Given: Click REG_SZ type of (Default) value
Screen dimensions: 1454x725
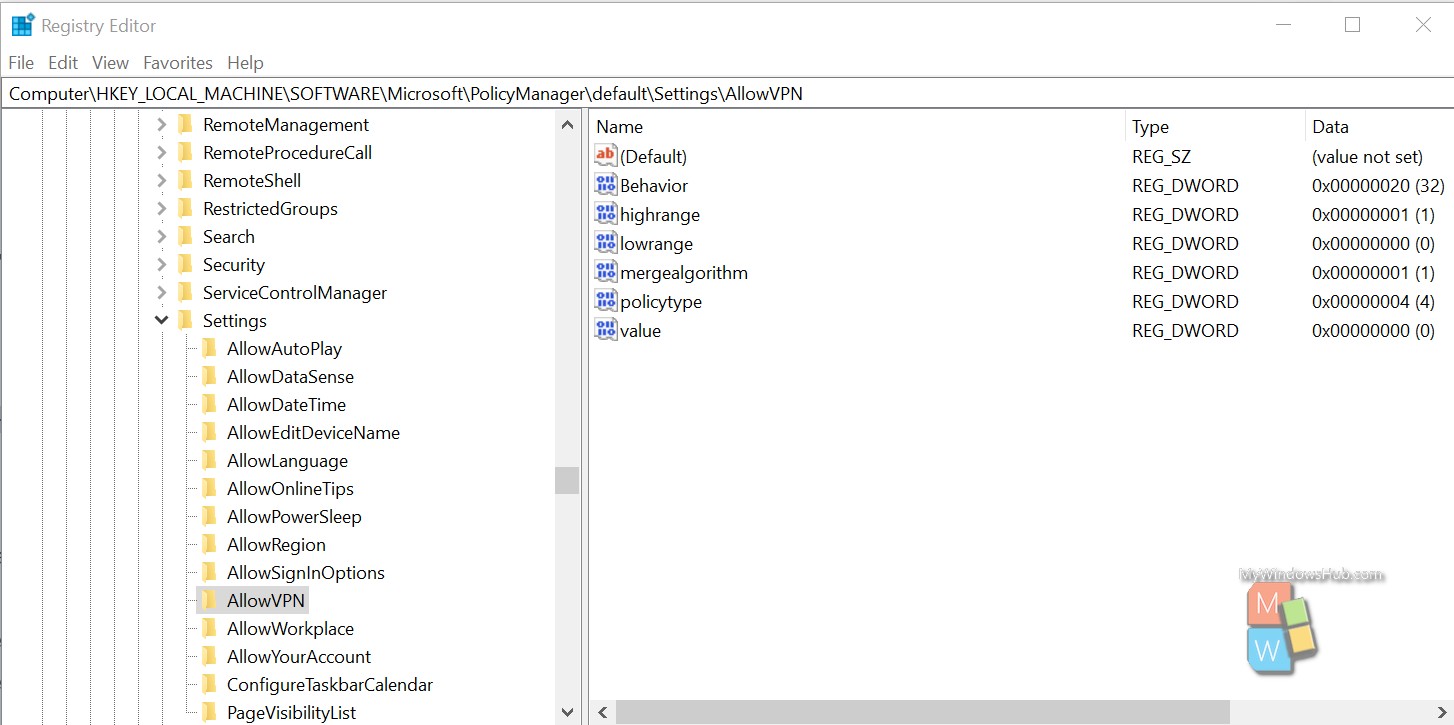Looking at the screenshot, I should pyautogui.click(x=1161, y=156).
